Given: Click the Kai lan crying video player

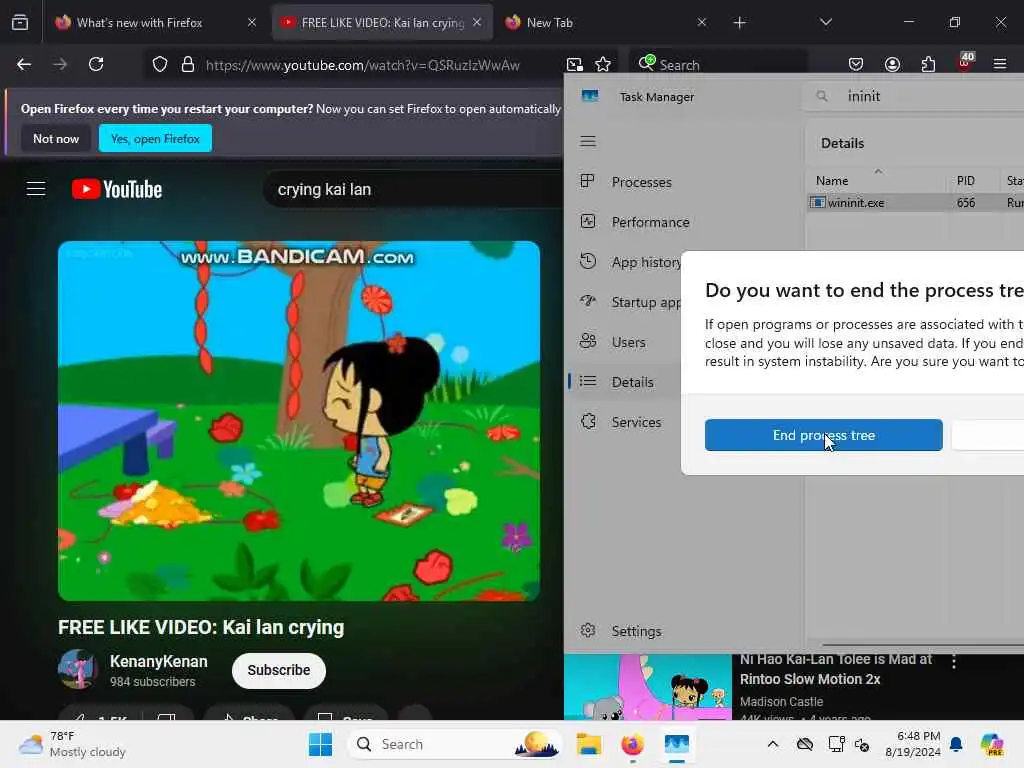Looking at the screenshot, I should coord(299,421).
